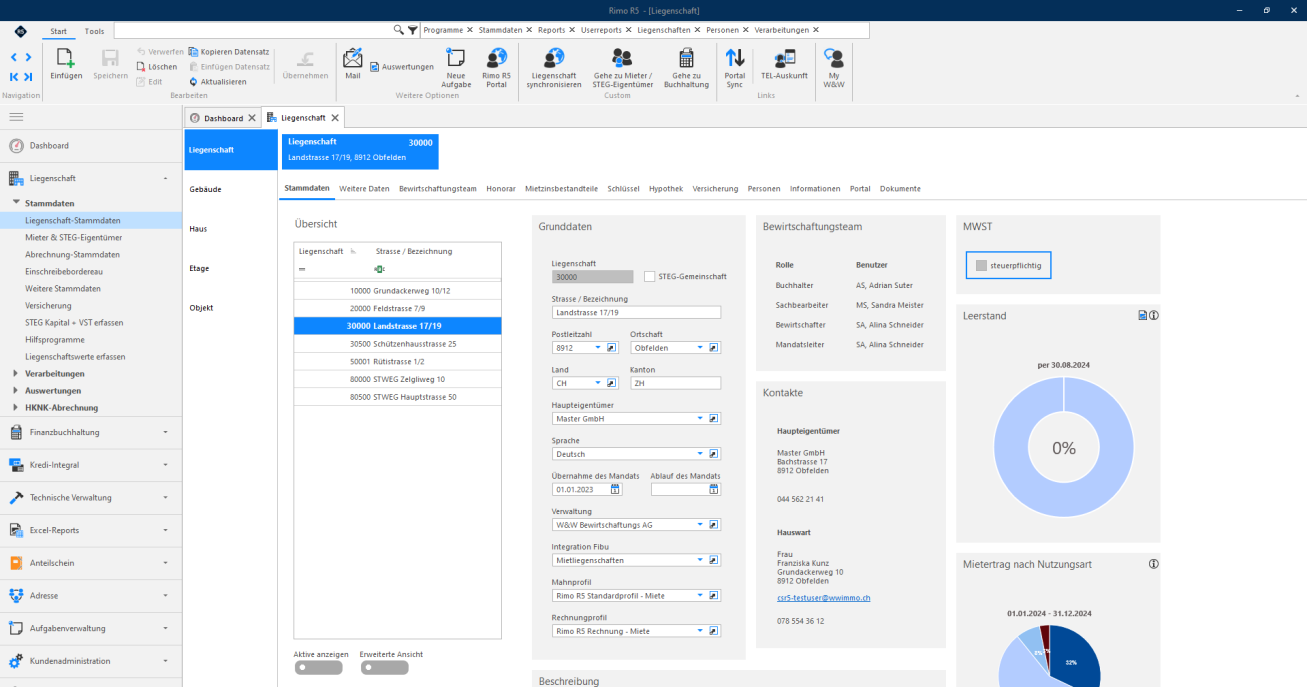This screenshot has height=687, width=1307.
Task: Open Auswertungen in the ribbon
Action: click(x=401, y=67)
